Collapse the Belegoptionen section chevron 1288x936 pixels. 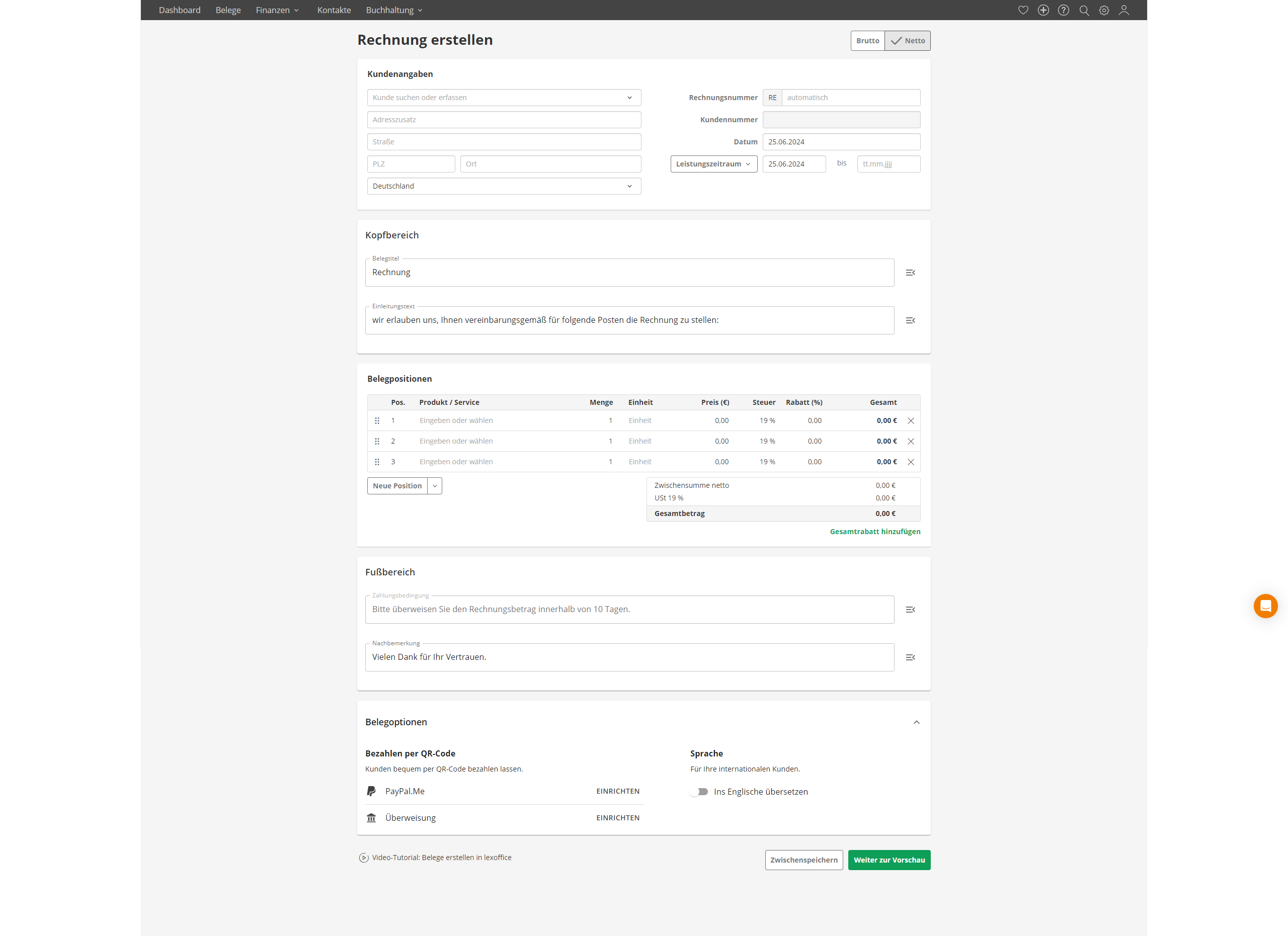(x=916, y=722)
